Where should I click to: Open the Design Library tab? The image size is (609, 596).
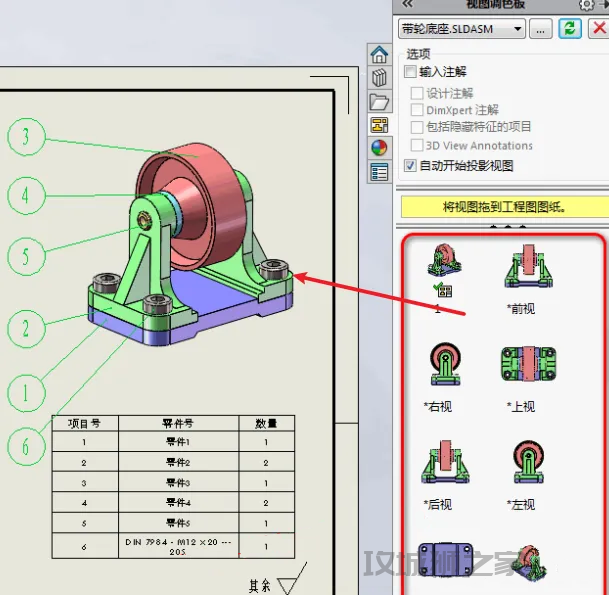pos(379,78)
